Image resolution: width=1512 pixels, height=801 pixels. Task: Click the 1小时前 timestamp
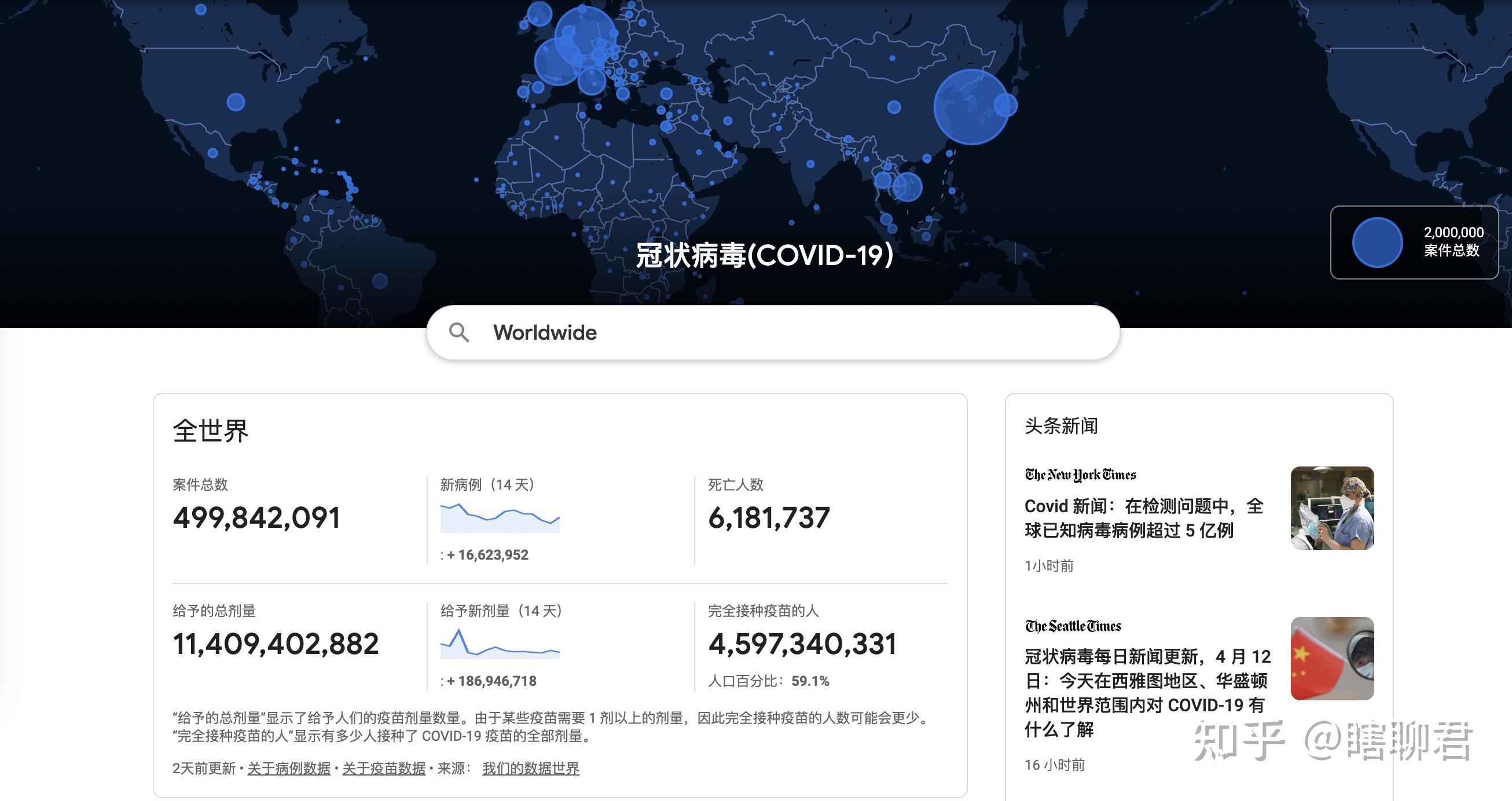[x=1049, y=565]
